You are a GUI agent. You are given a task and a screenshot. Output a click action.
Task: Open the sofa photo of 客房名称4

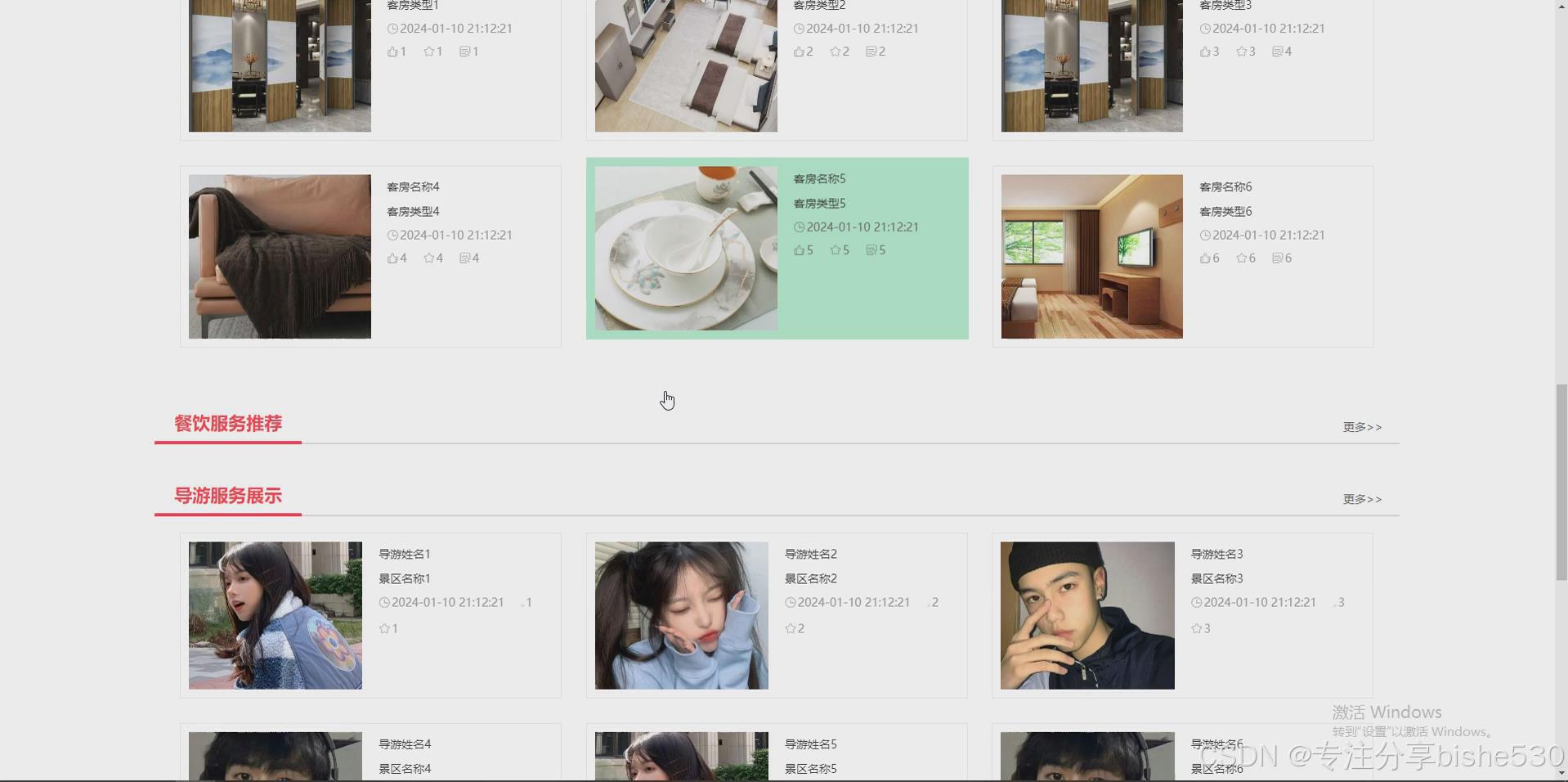pyautogui.click(x=280, y=257)
